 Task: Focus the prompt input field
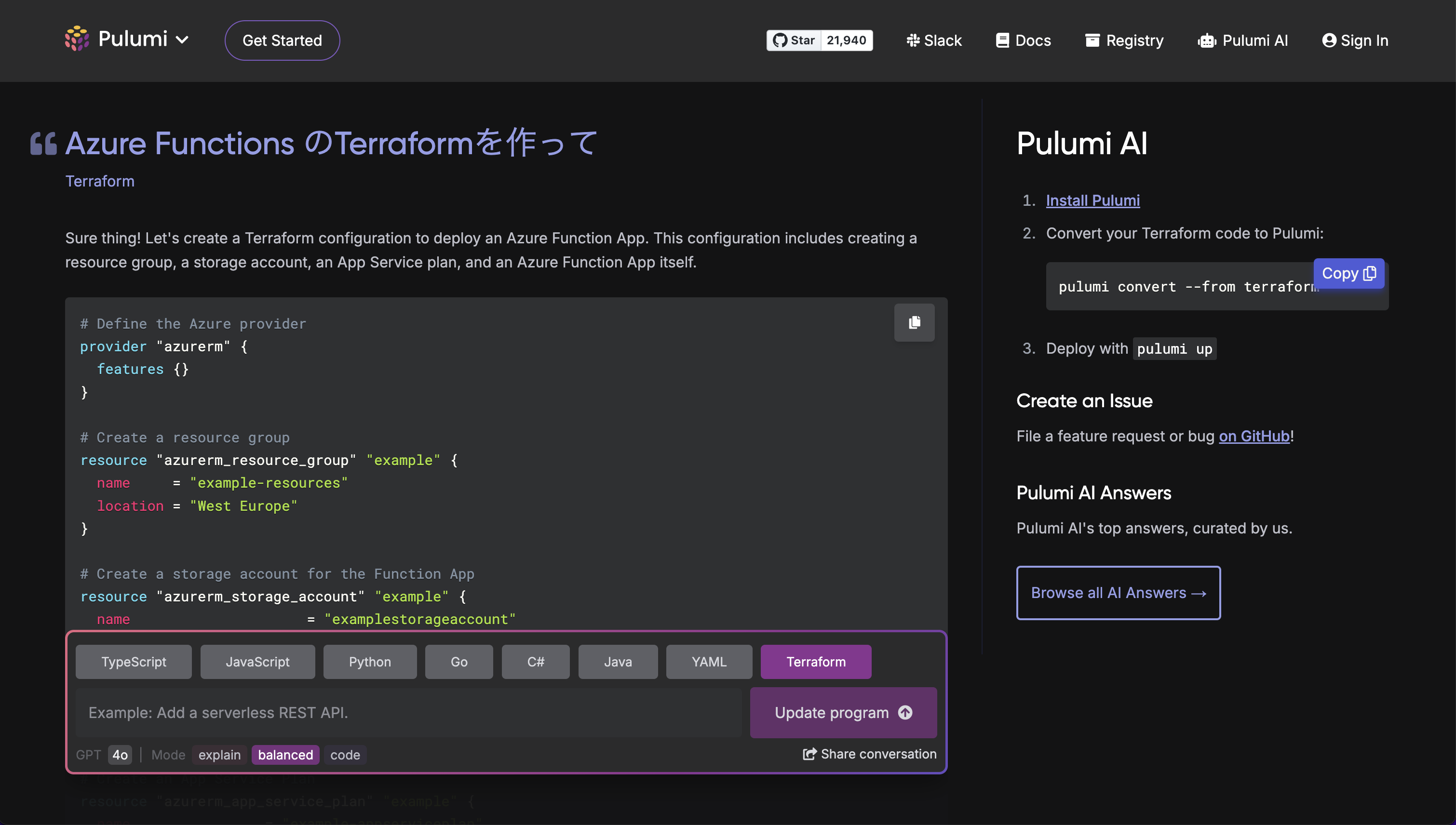409,713
